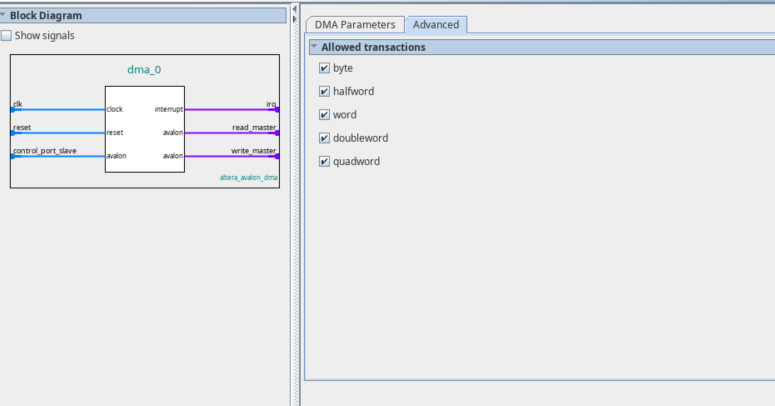Click the interrupt port label in block
The height and width of the screenshot is (406, 775).
coord(169,109)
